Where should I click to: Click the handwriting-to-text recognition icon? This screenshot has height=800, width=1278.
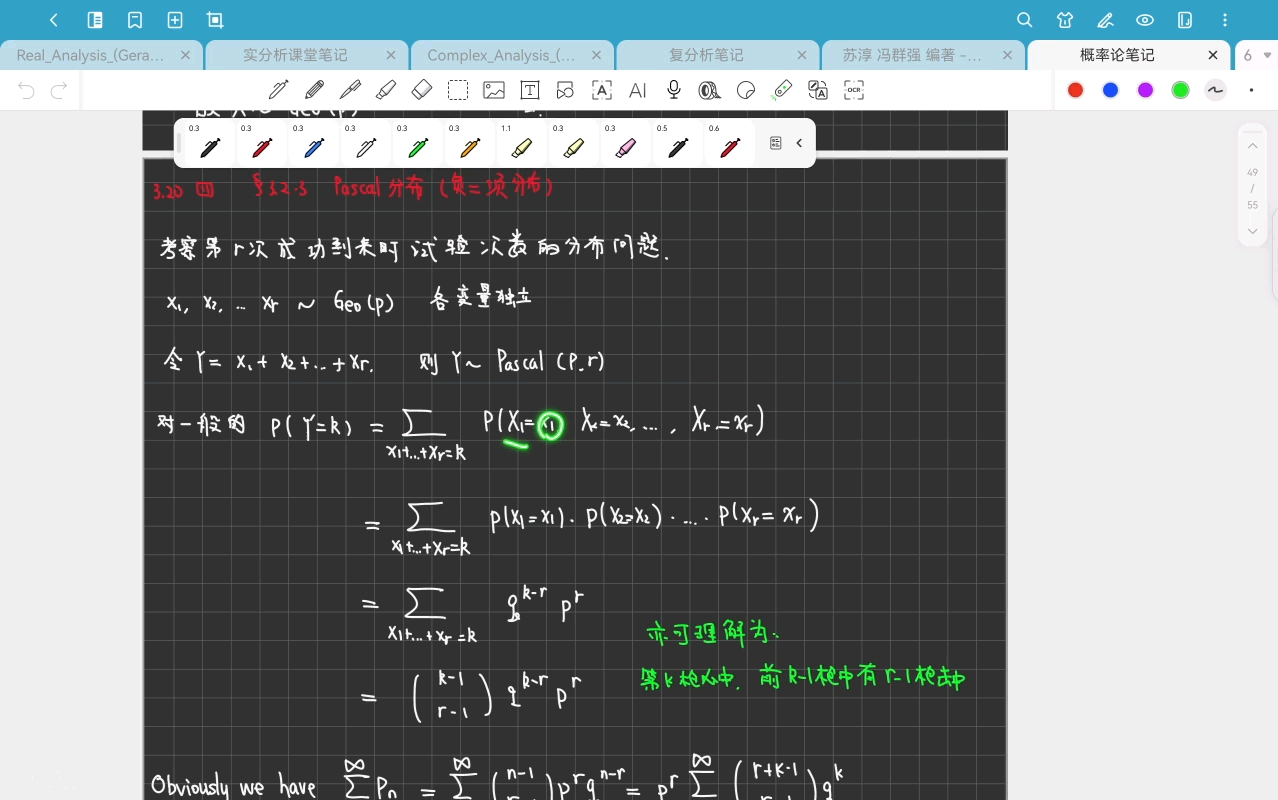(x=602, y=90)
